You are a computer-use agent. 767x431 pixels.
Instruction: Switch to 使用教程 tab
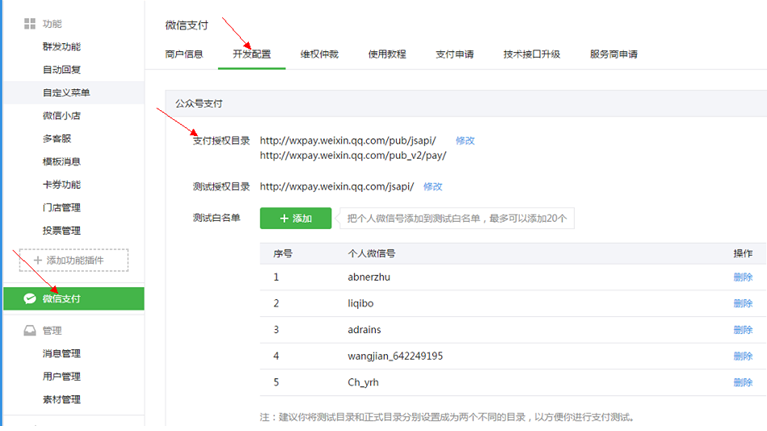pyautogui.click(x=387, y=54)
